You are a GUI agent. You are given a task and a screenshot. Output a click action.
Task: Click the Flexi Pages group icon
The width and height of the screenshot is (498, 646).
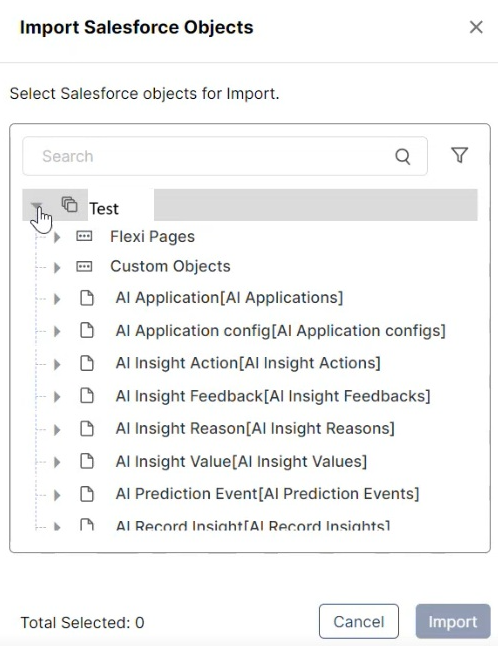84,236
